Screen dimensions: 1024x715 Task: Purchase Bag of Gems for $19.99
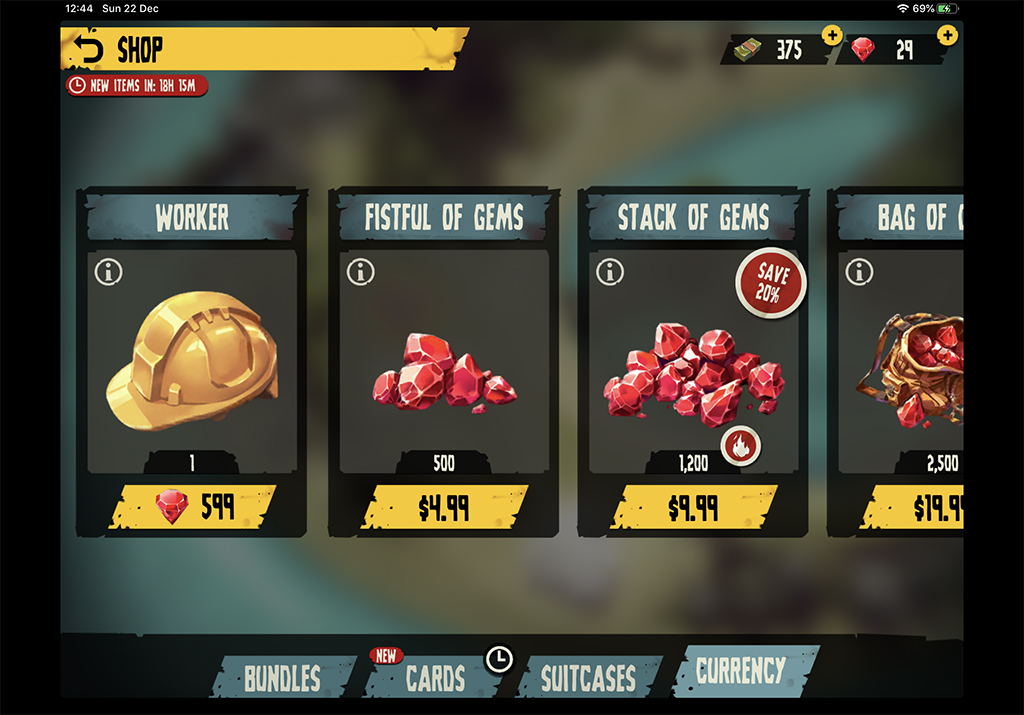coord(912,507)
